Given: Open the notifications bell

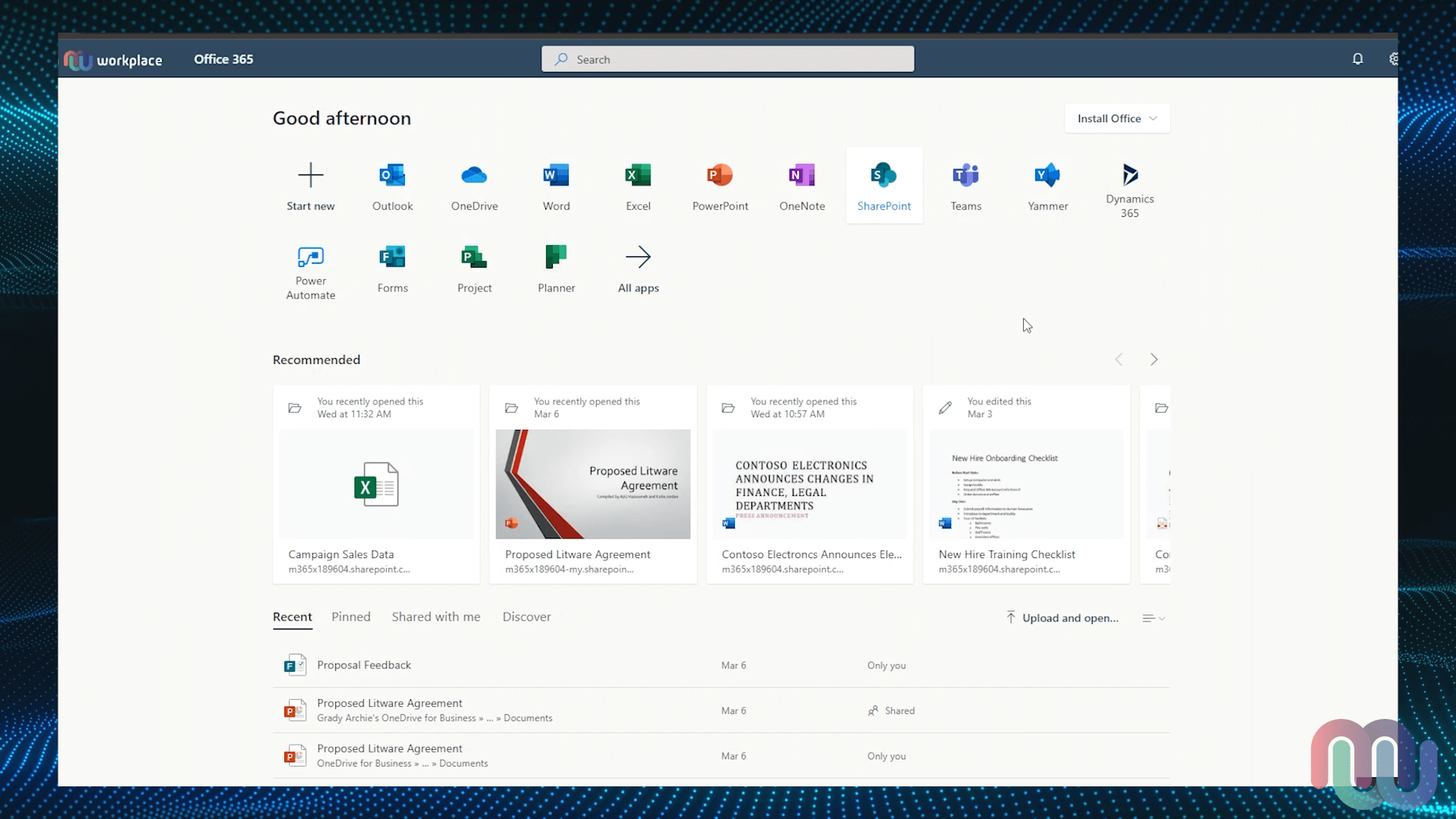Looking at the screenshot, I should click(x=1357, y=59).
